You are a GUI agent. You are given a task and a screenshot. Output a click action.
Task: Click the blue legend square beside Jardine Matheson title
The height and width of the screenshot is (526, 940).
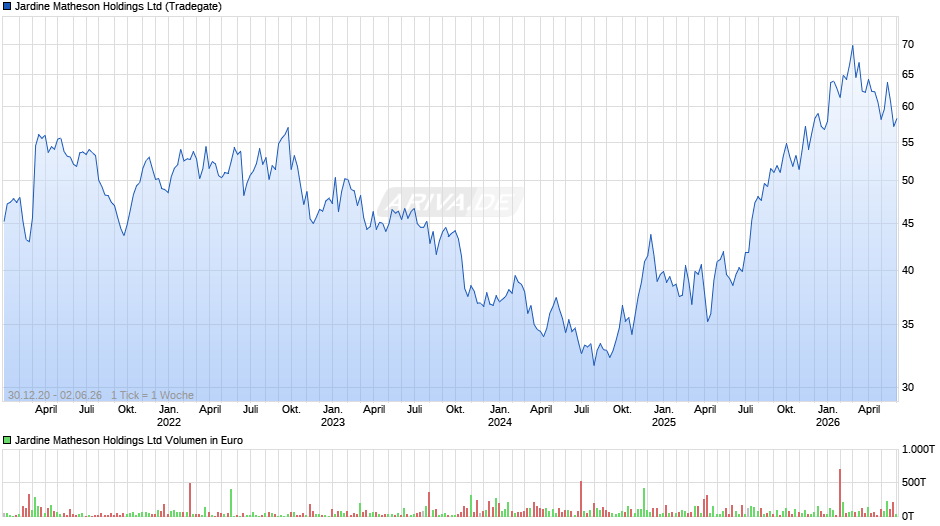pyautogui.click(x=7, y=7)
